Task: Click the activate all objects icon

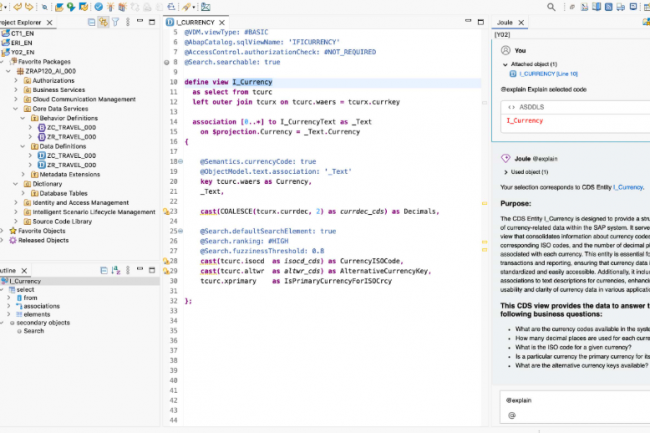Action: (x=123, y=7)
